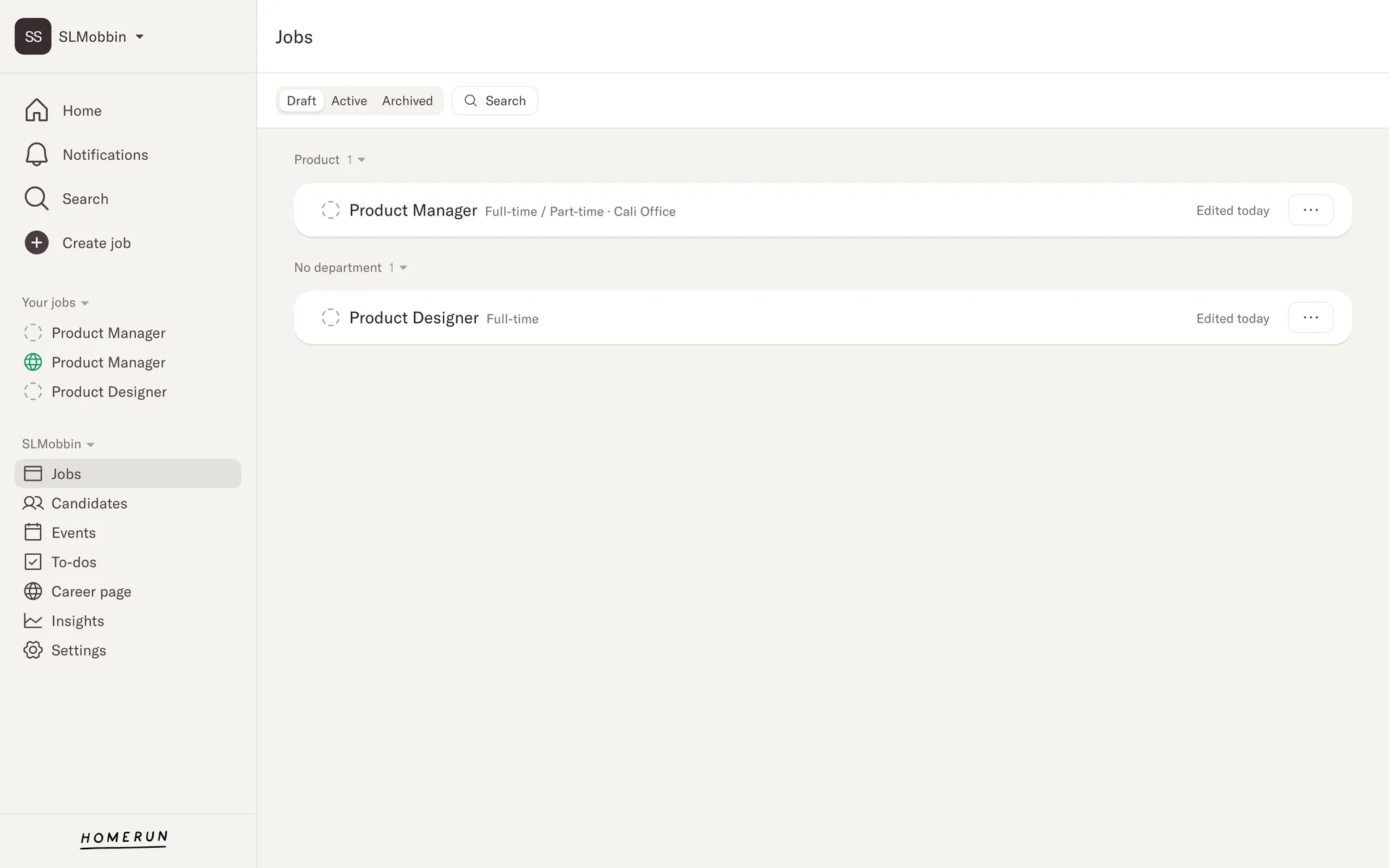The image size is (1389, 868).
Task: Click the Home house icon
Action: (x=36, y=111)
